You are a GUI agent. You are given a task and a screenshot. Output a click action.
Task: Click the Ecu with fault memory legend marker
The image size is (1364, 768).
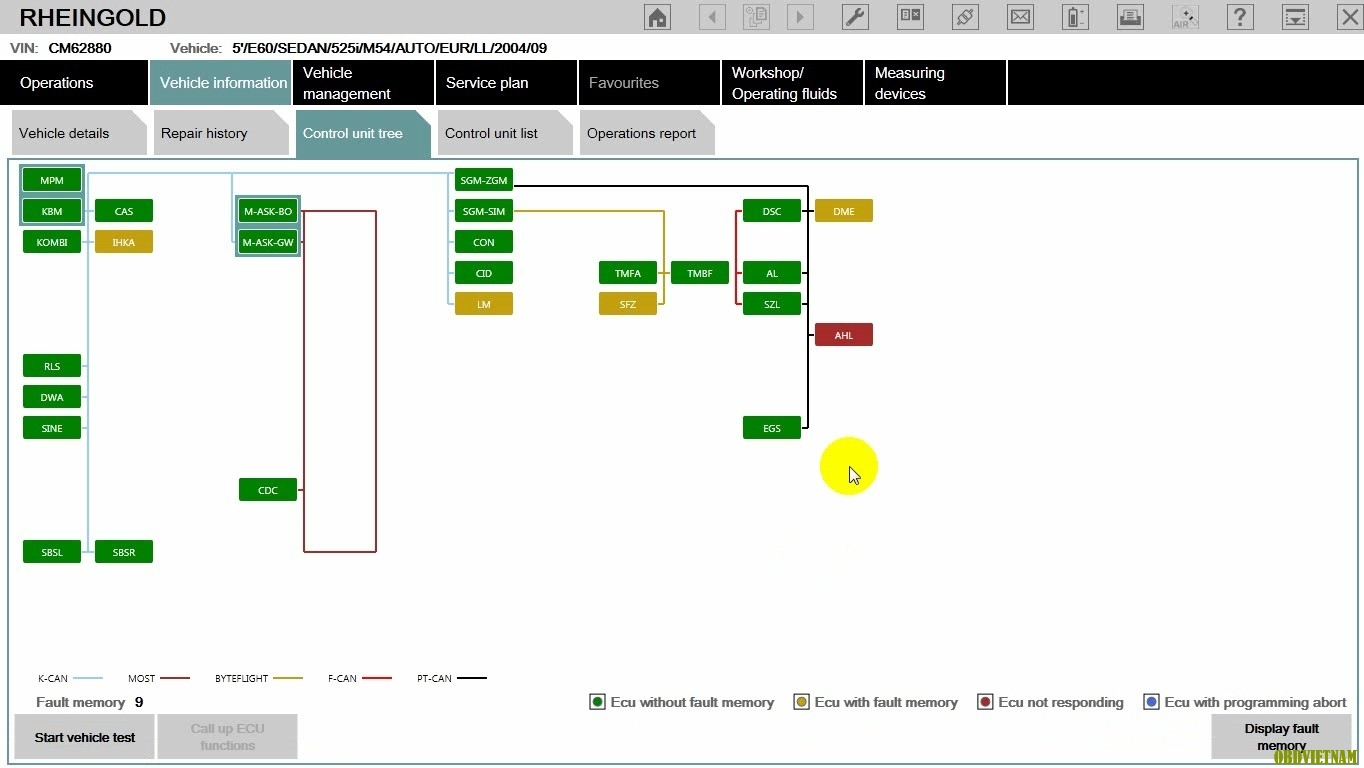pyautogui.click(x=801, y=702)
